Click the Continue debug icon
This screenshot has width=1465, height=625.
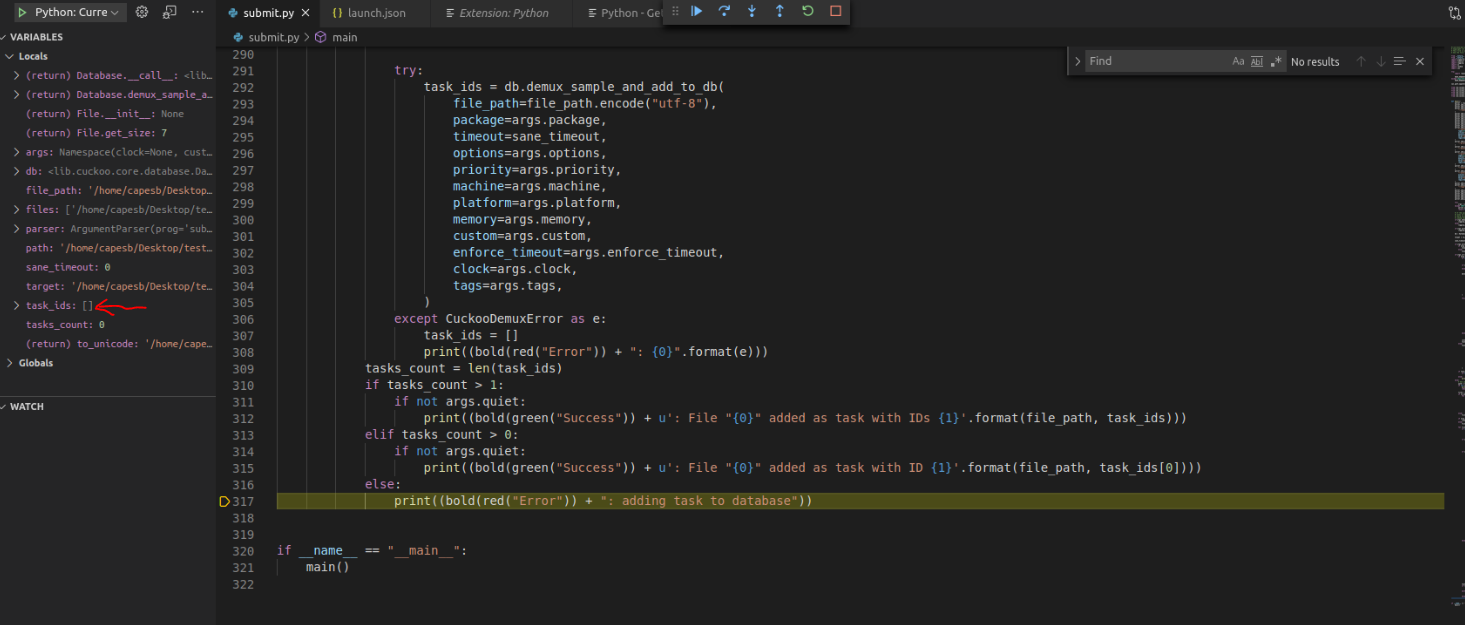(696, 11)
